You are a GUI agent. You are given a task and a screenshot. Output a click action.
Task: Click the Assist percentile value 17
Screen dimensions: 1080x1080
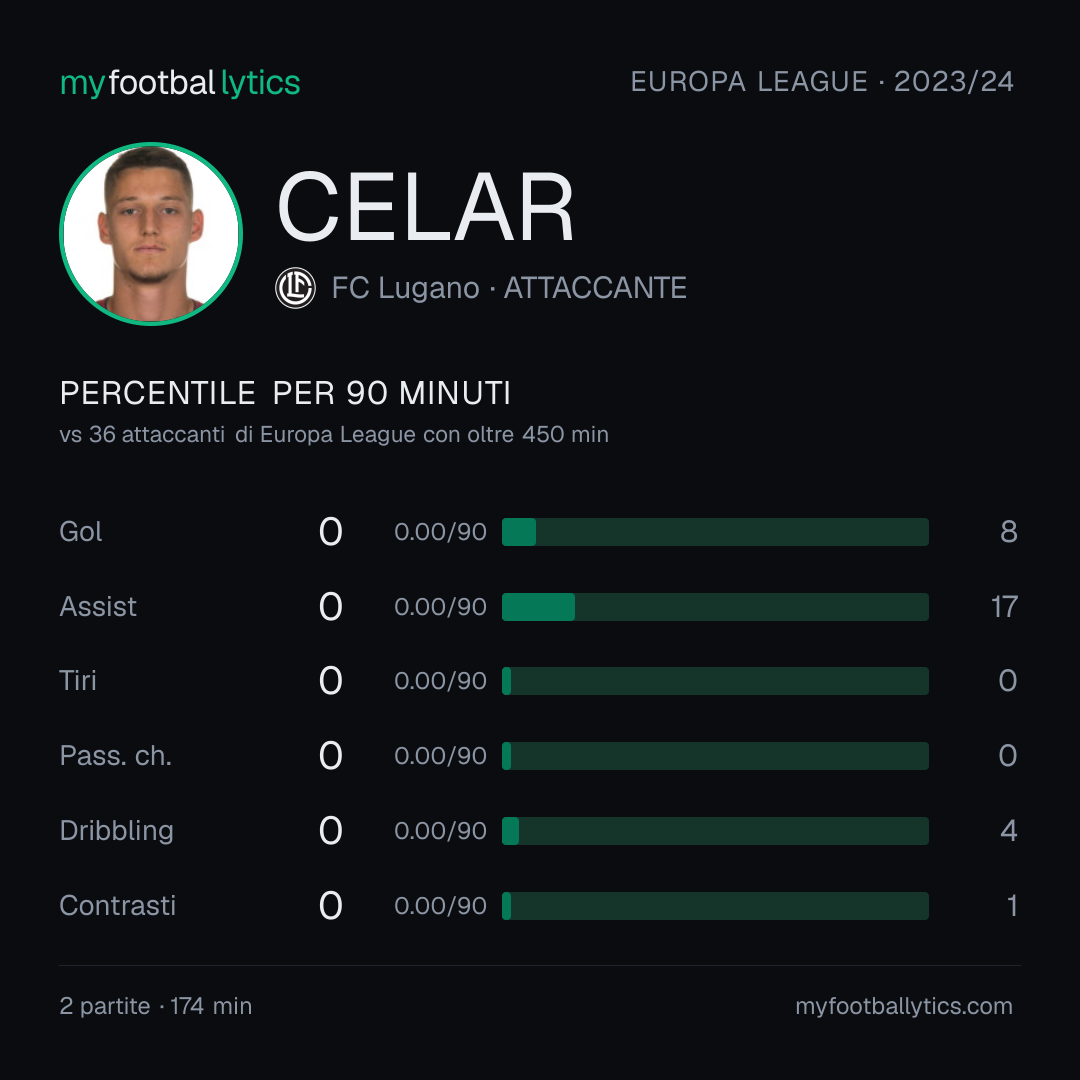click(x=1004, y=607)
